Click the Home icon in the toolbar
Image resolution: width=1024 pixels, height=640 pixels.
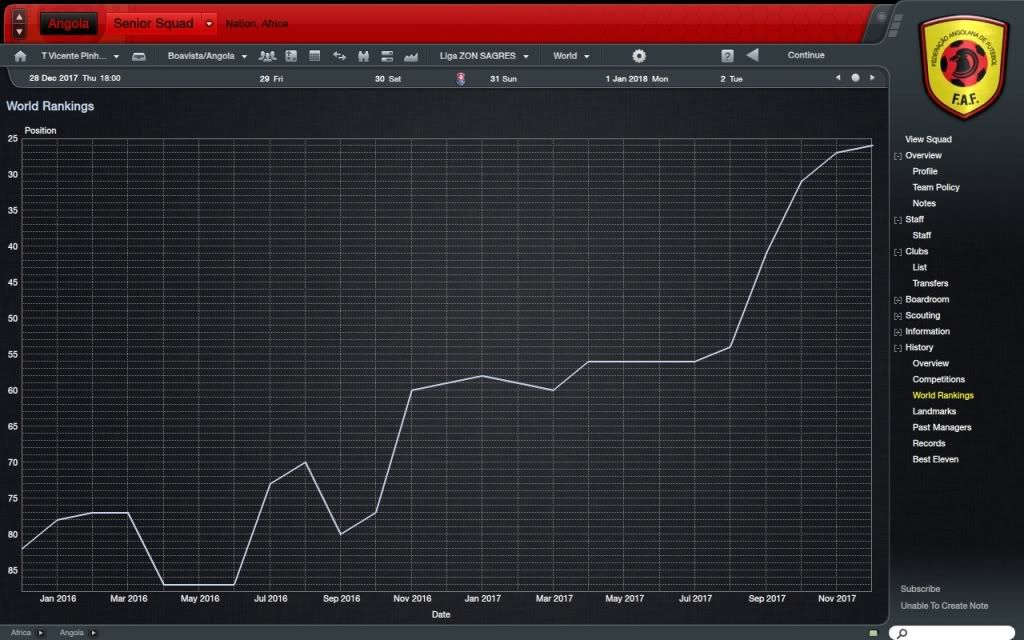point(20,56)
